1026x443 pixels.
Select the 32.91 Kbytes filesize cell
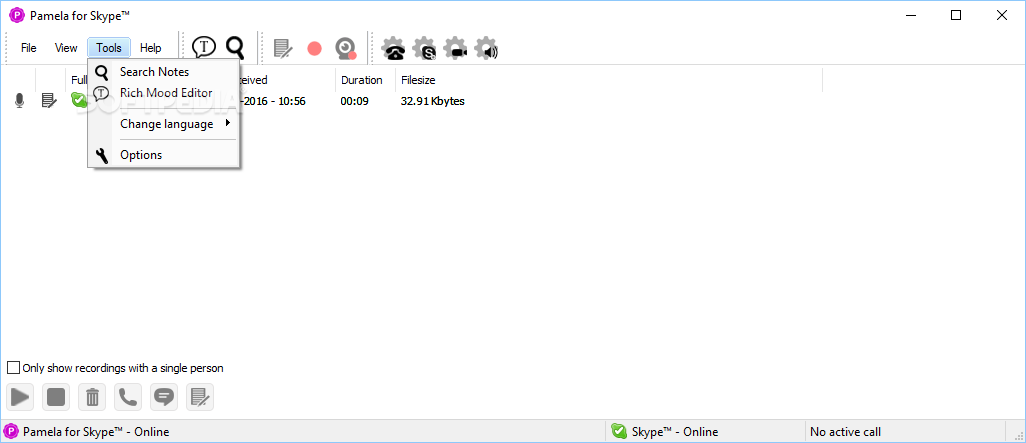pos(433,101)
